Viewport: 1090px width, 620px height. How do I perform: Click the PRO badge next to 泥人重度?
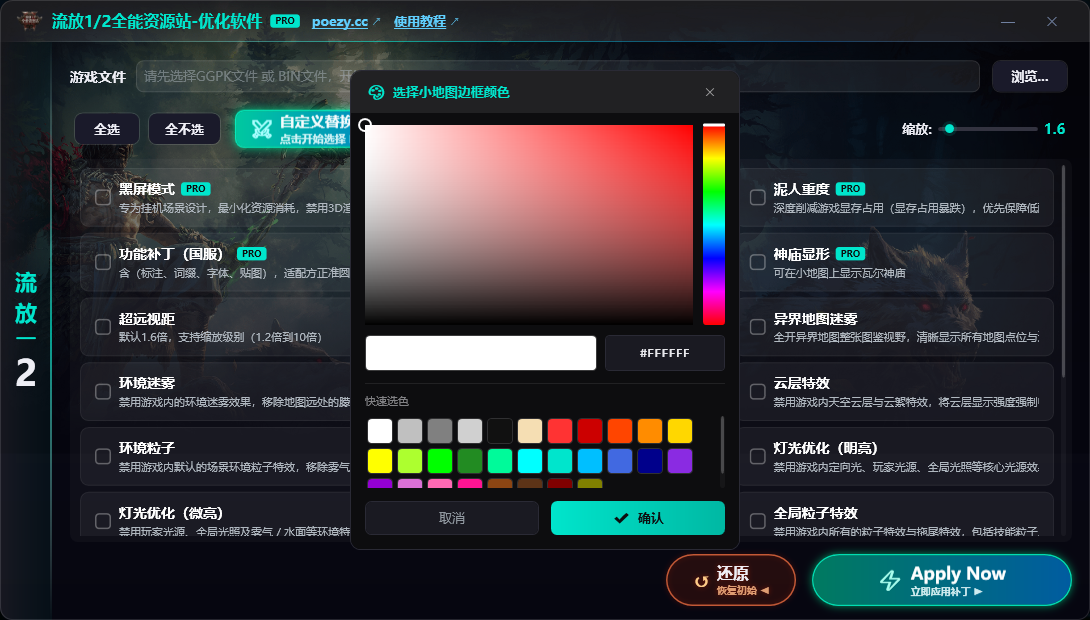click(x=850, y=188)
